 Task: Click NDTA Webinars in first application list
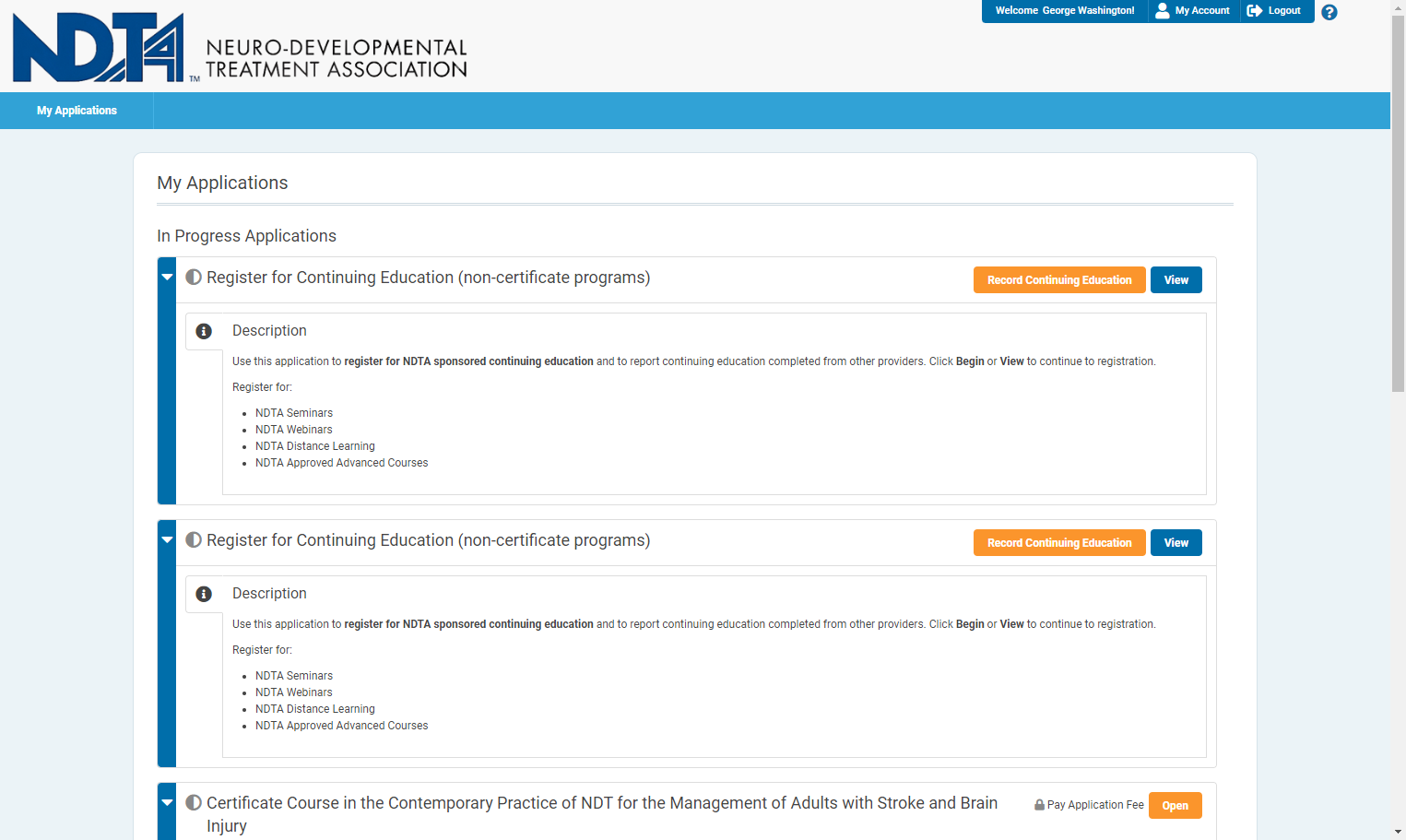[x=294, y=430]
